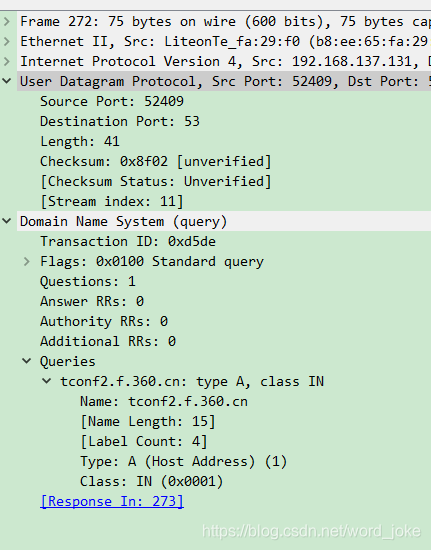The width and height of the screenshot is (431, 550).
Task: Select the Additional RRs: 0 field
Action: [108, 341]
